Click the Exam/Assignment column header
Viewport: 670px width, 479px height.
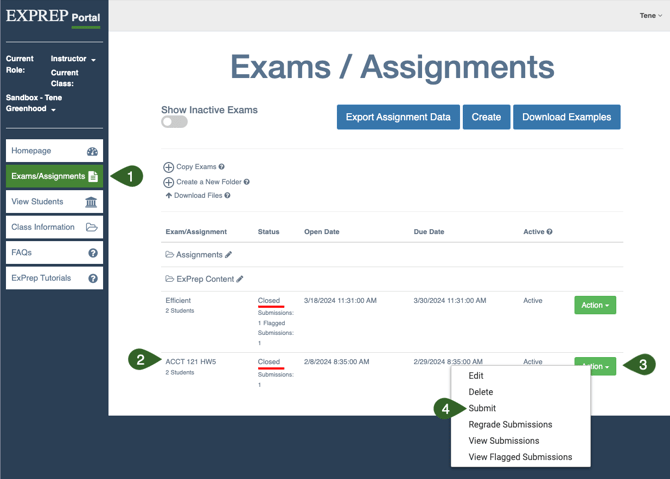tap(196, 232)
